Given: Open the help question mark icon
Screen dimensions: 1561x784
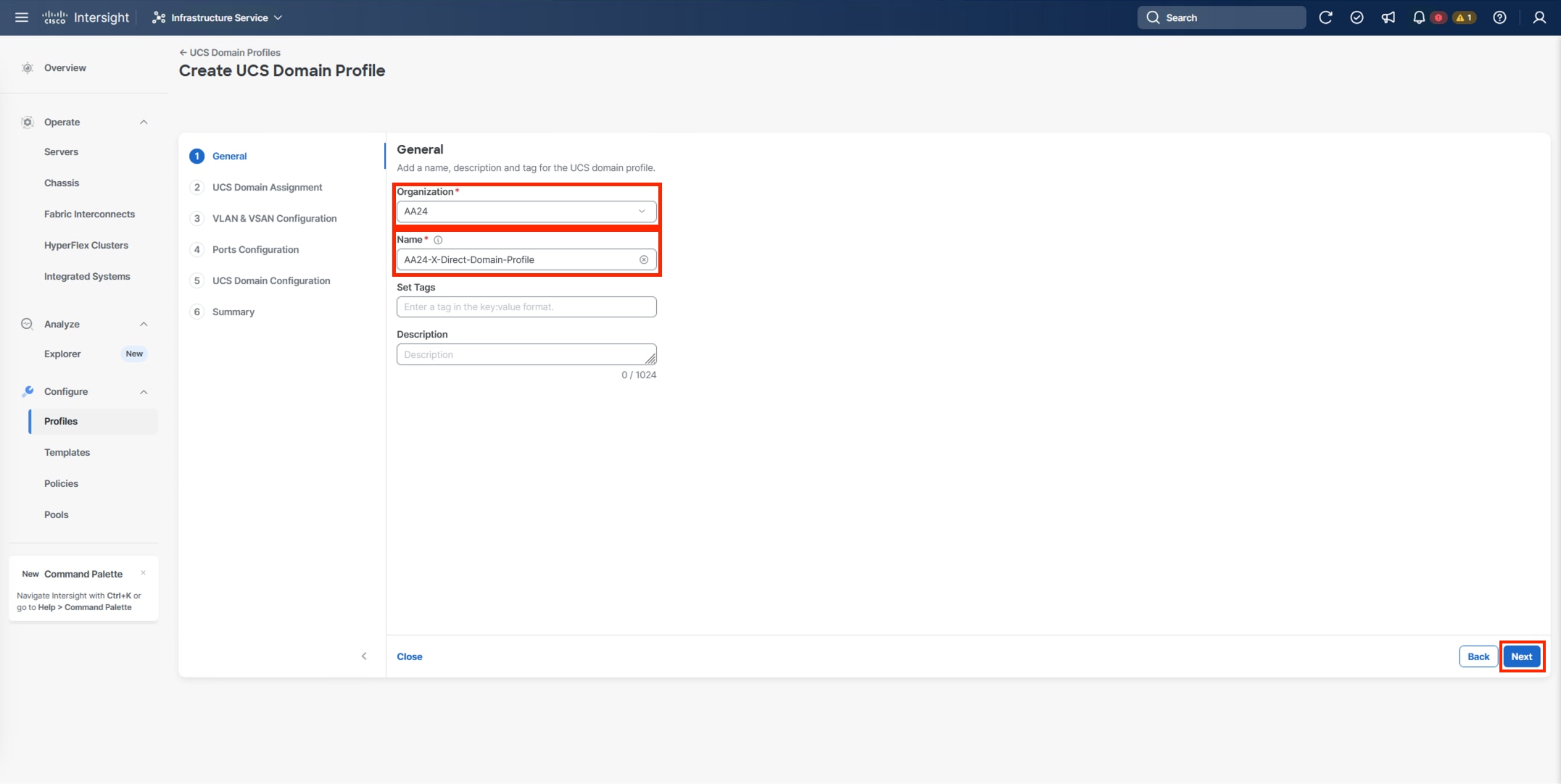Looking at the screenshot, I should pos(1499,17).
